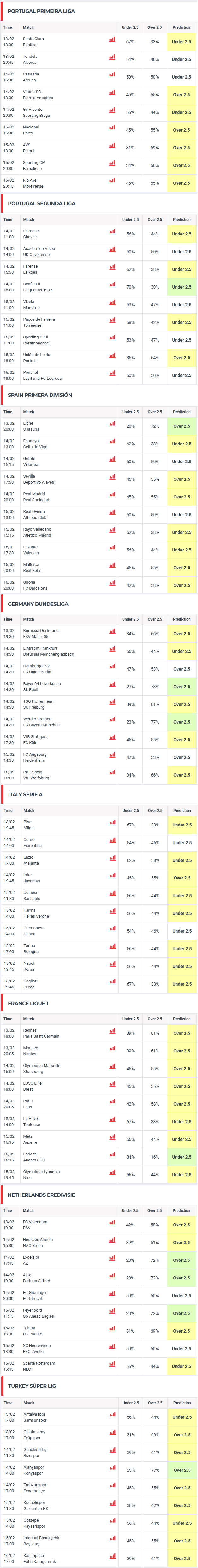Open the Rayo Vallecano vs Atlético Madrid match

point(37,532)
